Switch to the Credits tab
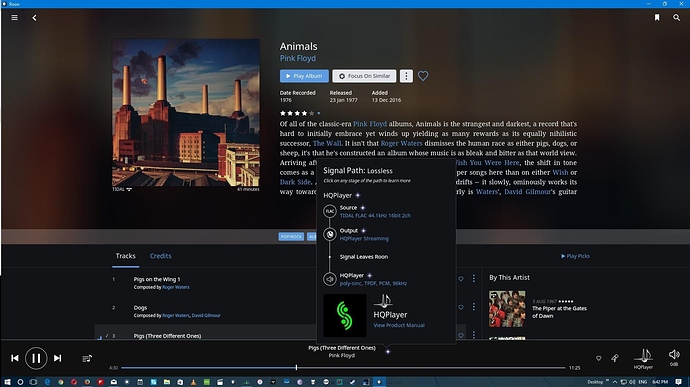Screen dimensions: 690x387 [x=161, y=256]
